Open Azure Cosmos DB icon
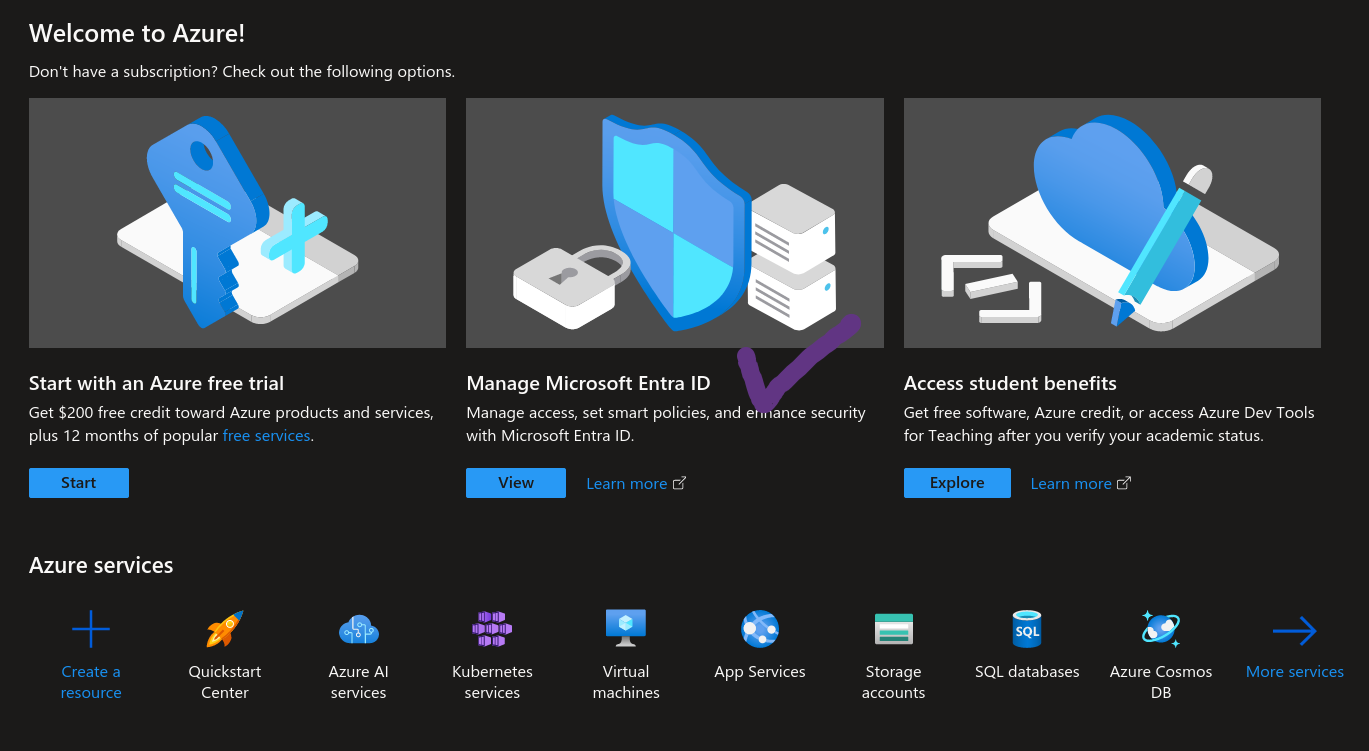The width and height of the screenshot is (1369, 751). click(x=1161, y=629)
